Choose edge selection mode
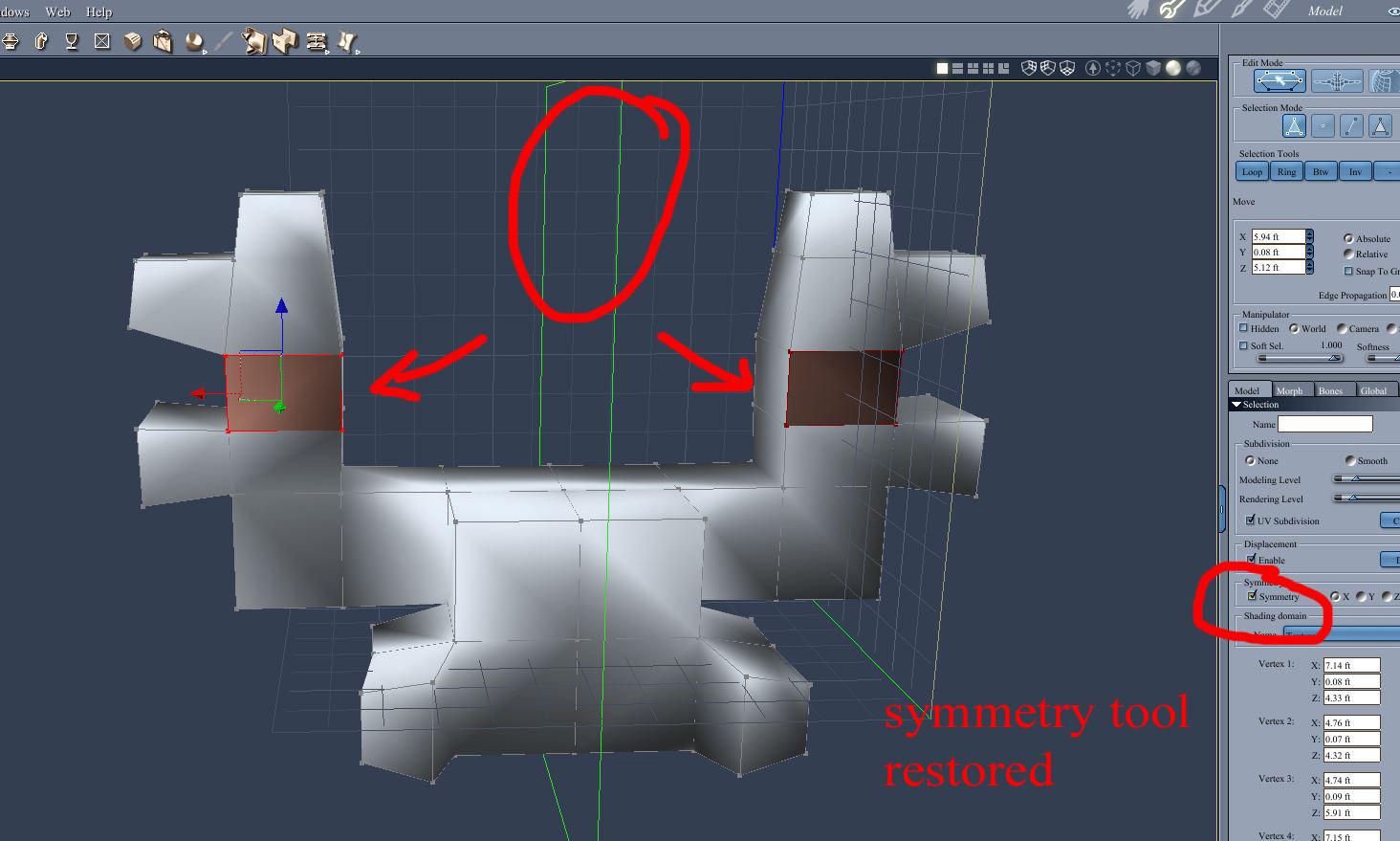 [x=1351, y=125]
